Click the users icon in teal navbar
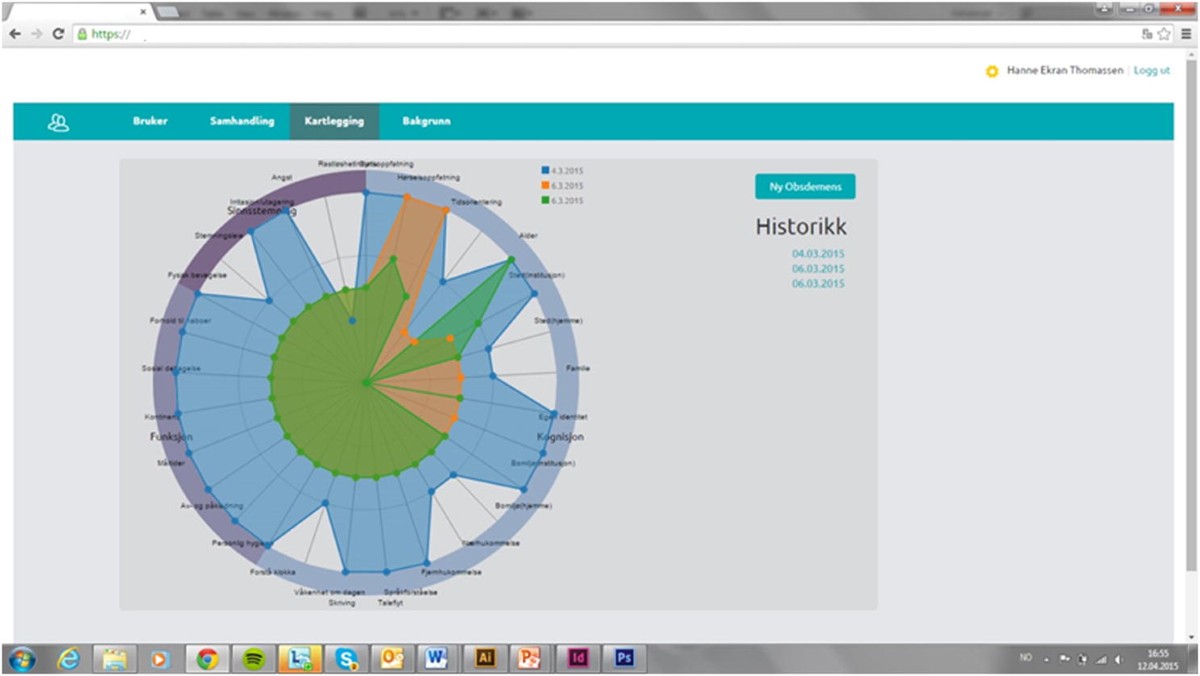 [x=58, y=122]
